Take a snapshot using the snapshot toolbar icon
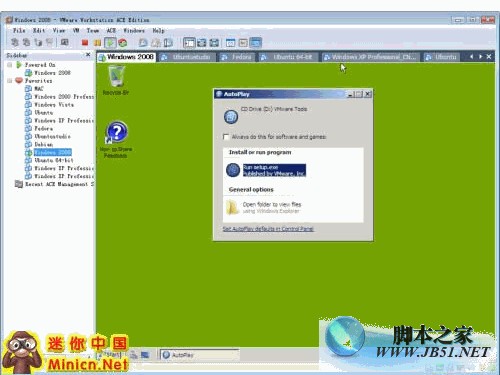The height and width of the screenshot is (375, 500). pyautogui.click(x=143, y=43)
